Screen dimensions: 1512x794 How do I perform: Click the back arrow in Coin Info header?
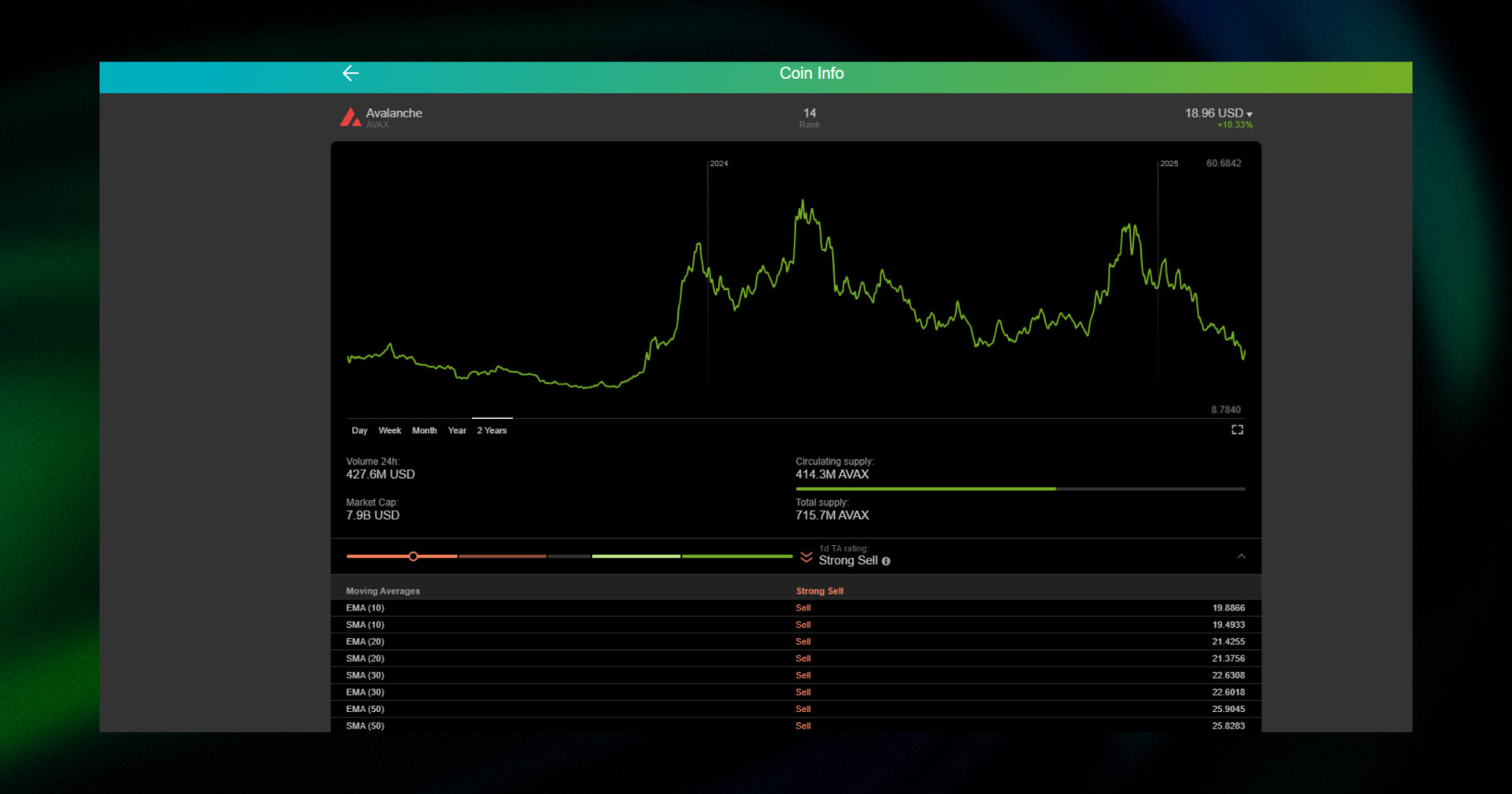click(351, 72)
